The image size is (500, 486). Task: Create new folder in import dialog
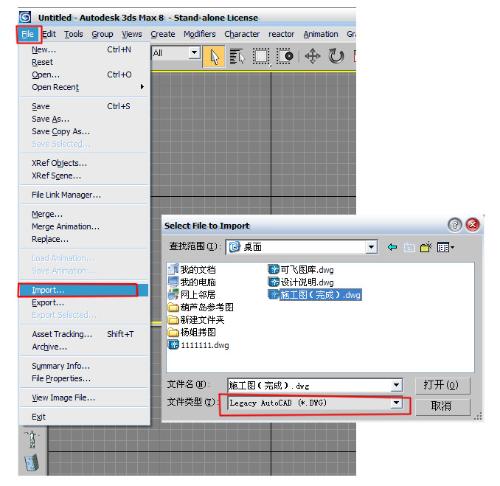pos(426,247)
